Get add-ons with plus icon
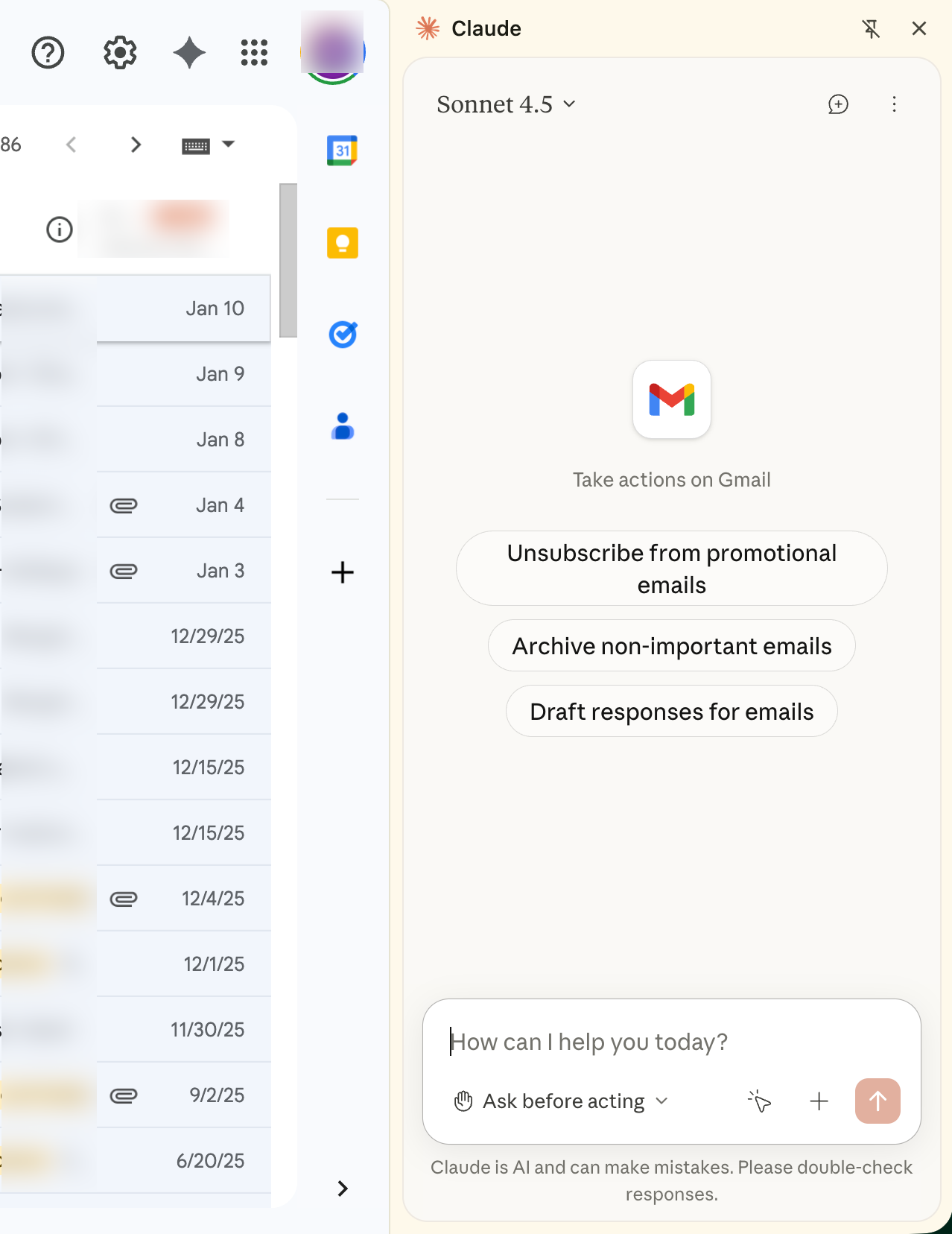This screenshot has height=1234, width=952. (x=343, y=572)
